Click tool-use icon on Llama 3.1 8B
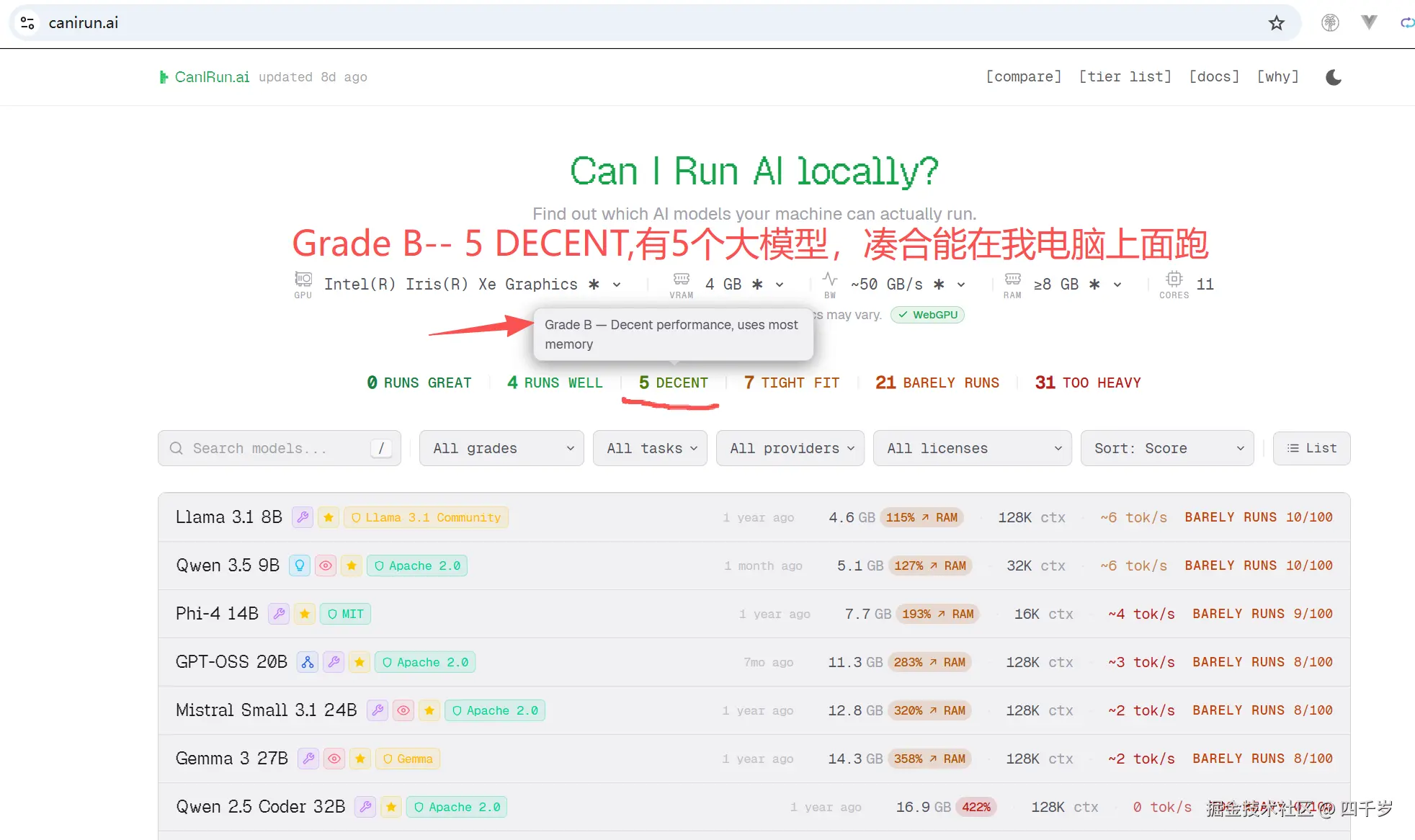Viewport: 1415px width, 840px height. click(303, 517)
